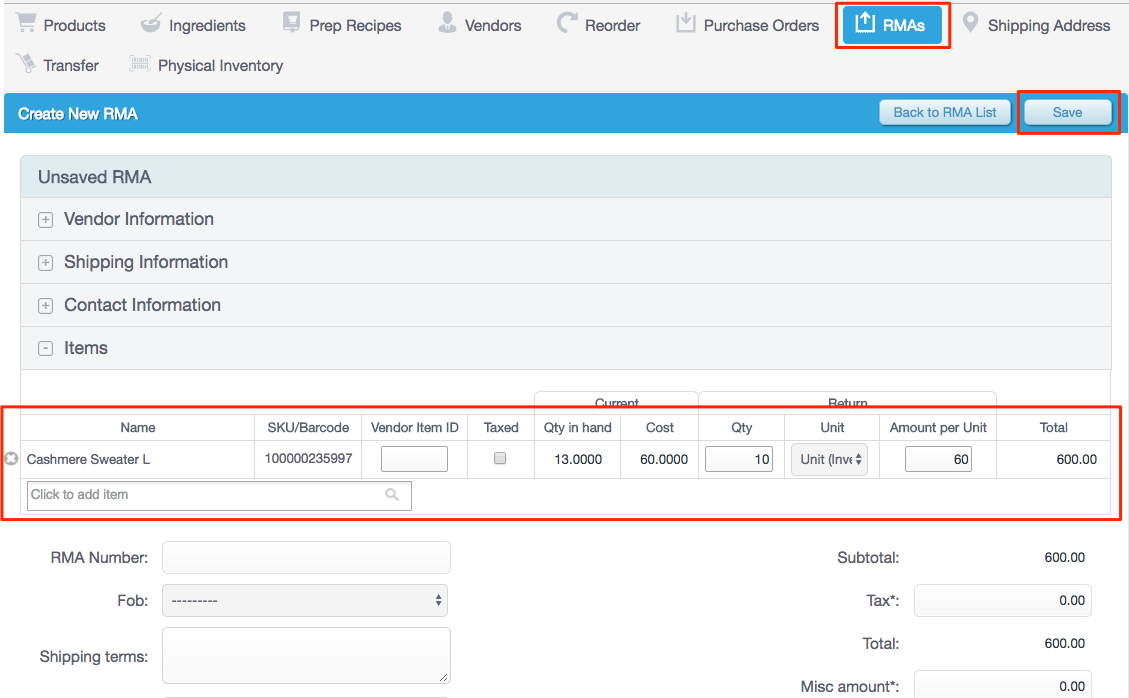Image resolution: width=1129 pixels, height=698 pixels.
Task: Open the Fob dropdown
Action: pyautogui.click(x=305, y=601)
